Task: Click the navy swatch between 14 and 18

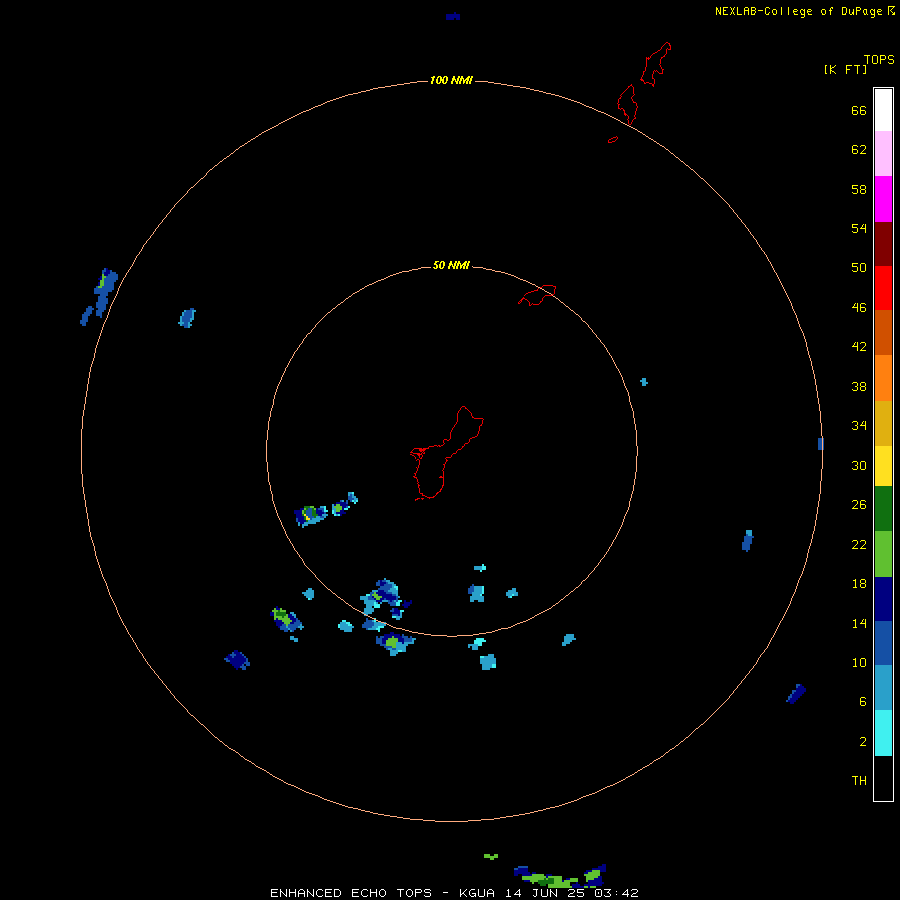Action: [x=883, y=599]
